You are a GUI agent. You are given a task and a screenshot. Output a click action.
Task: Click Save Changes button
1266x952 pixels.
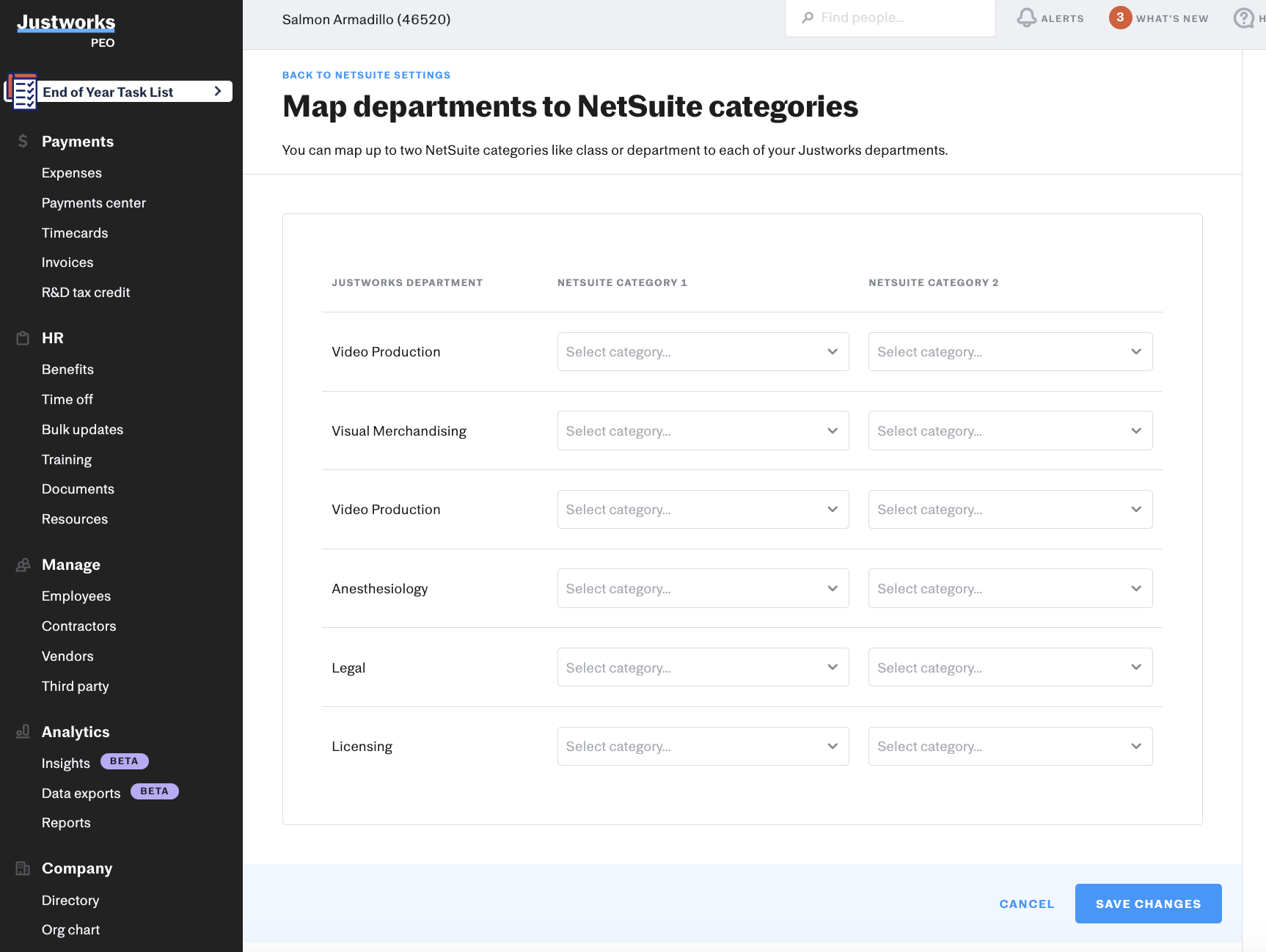1148,904
